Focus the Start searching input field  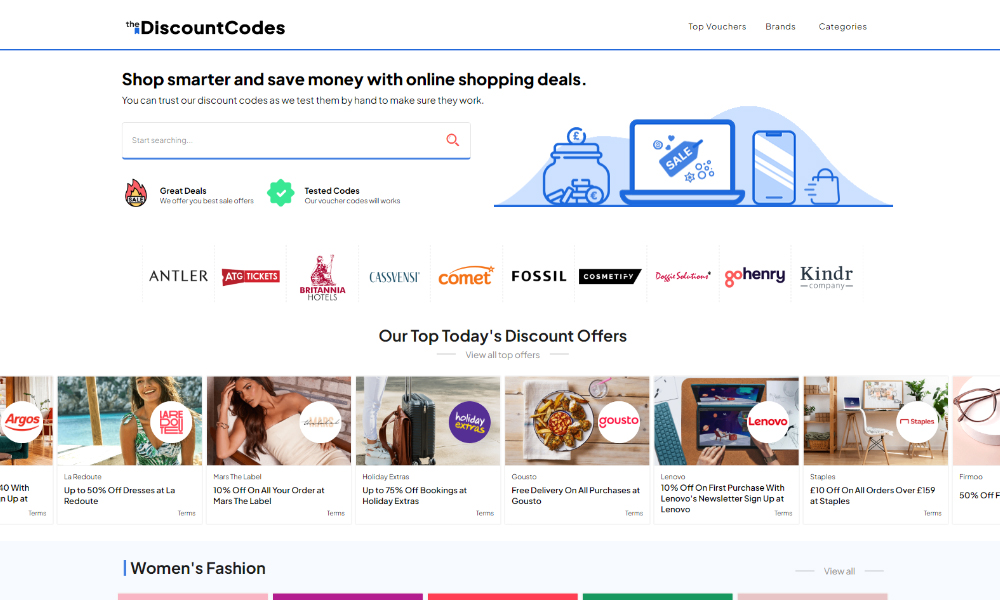[296, 140]
